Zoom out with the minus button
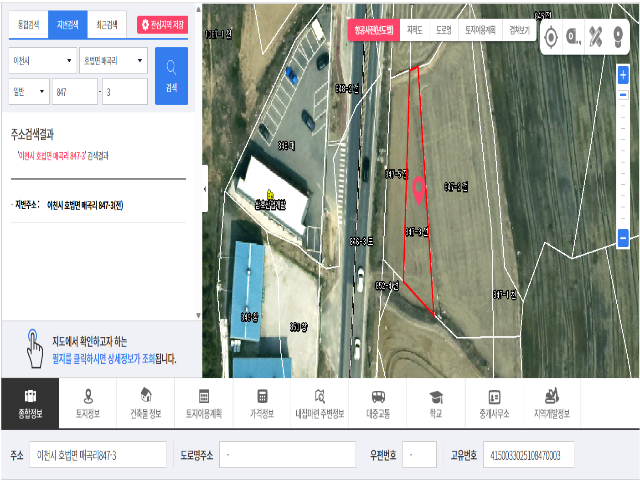This screenshot has height=480, width=640. pos(623,240)
